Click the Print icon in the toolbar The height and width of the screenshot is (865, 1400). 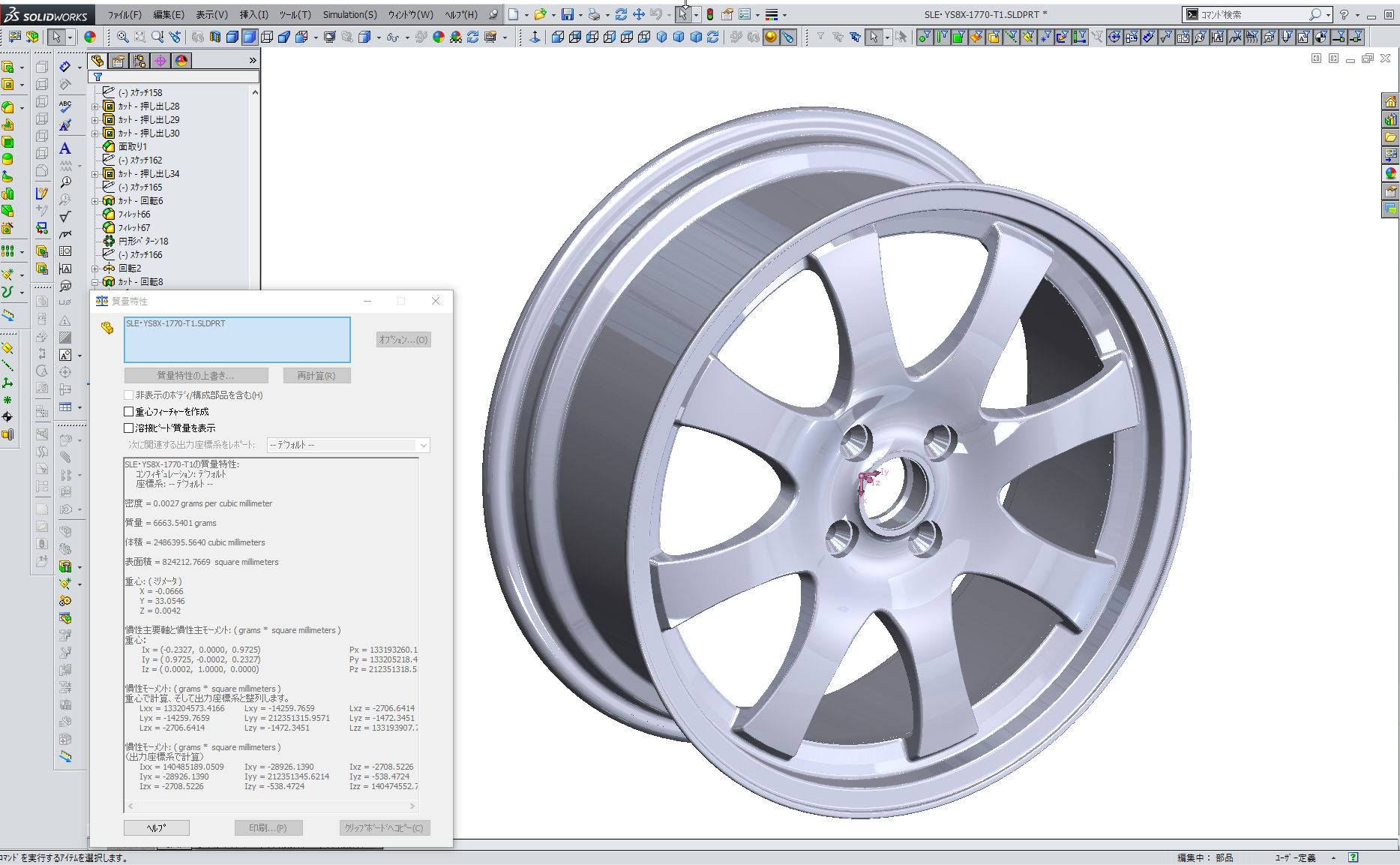tap(594, 14)
